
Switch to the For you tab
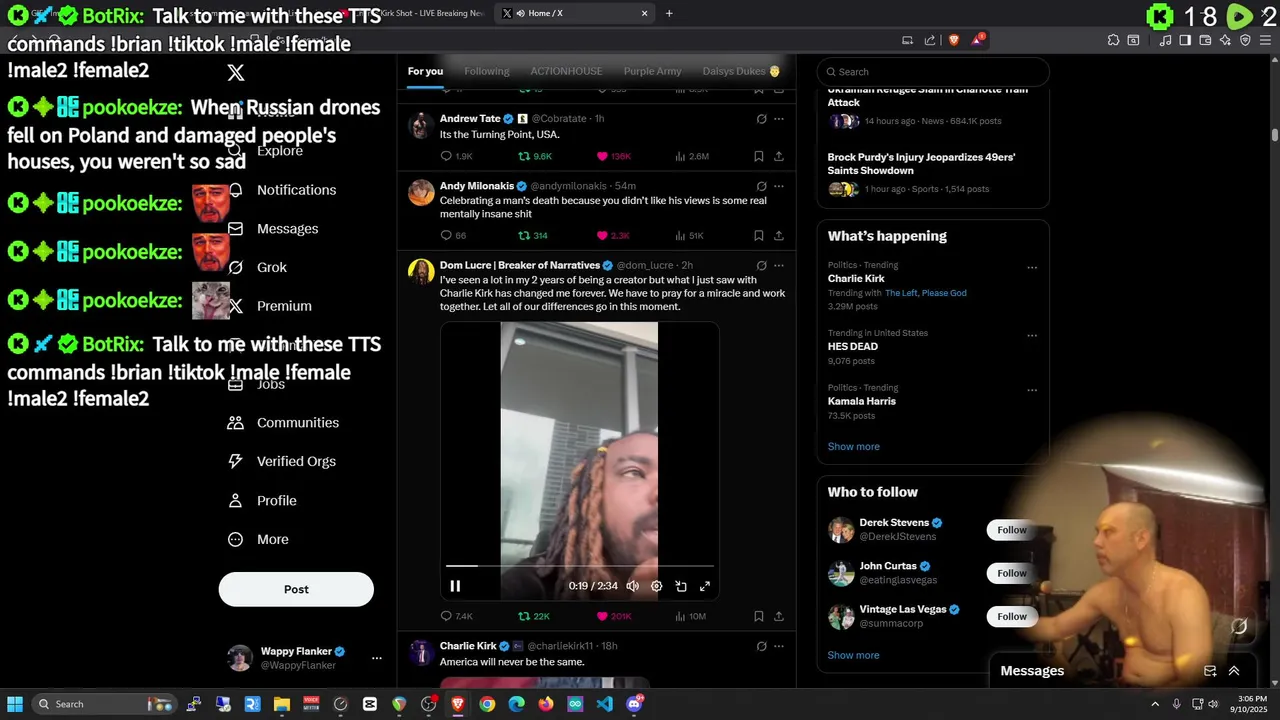(425, 71)
